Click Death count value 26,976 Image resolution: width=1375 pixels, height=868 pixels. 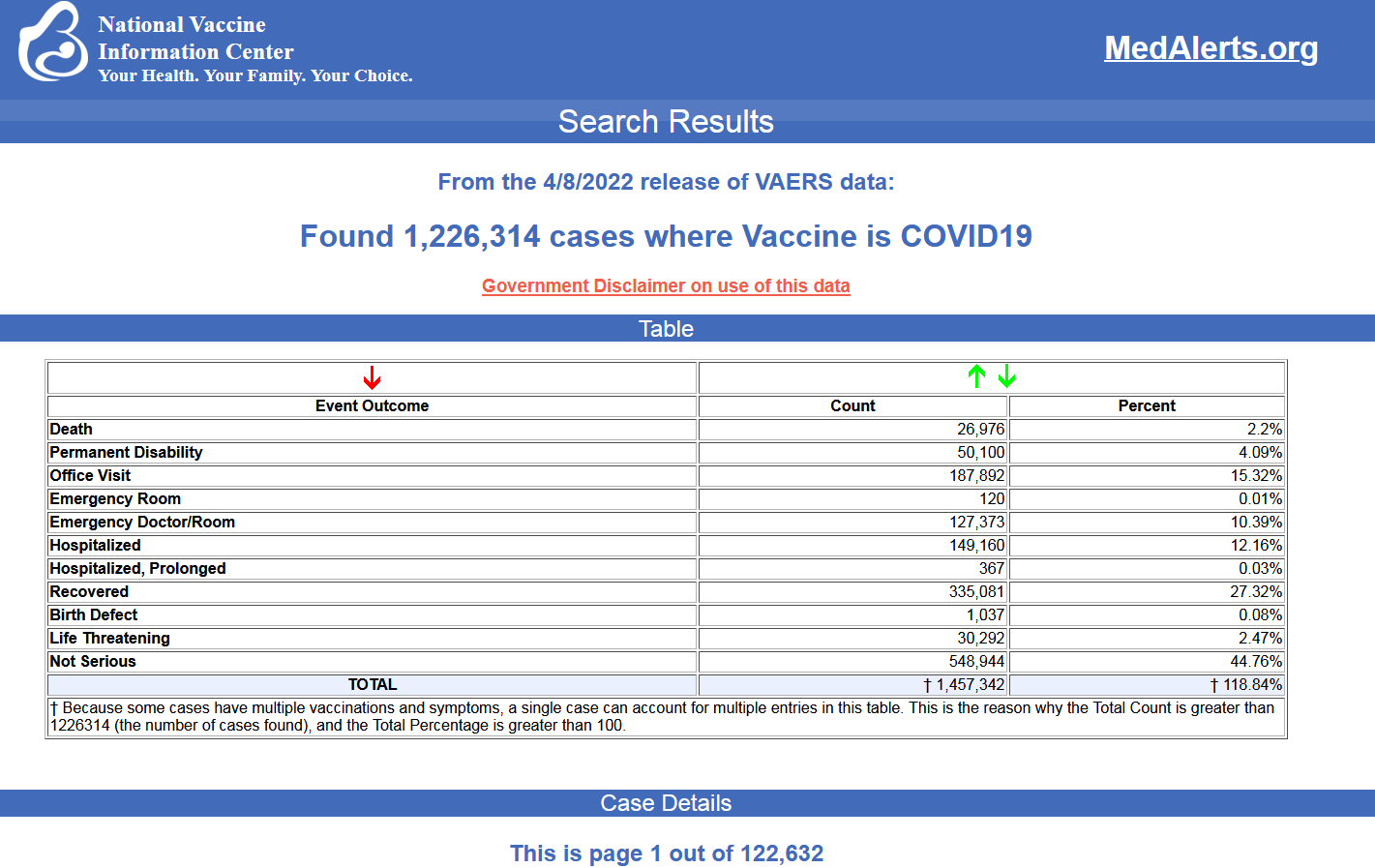click(981, 429)
